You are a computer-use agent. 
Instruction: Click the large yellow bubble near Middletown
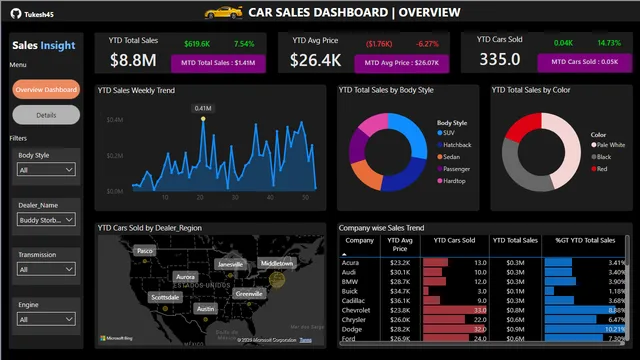click(277, 280)
